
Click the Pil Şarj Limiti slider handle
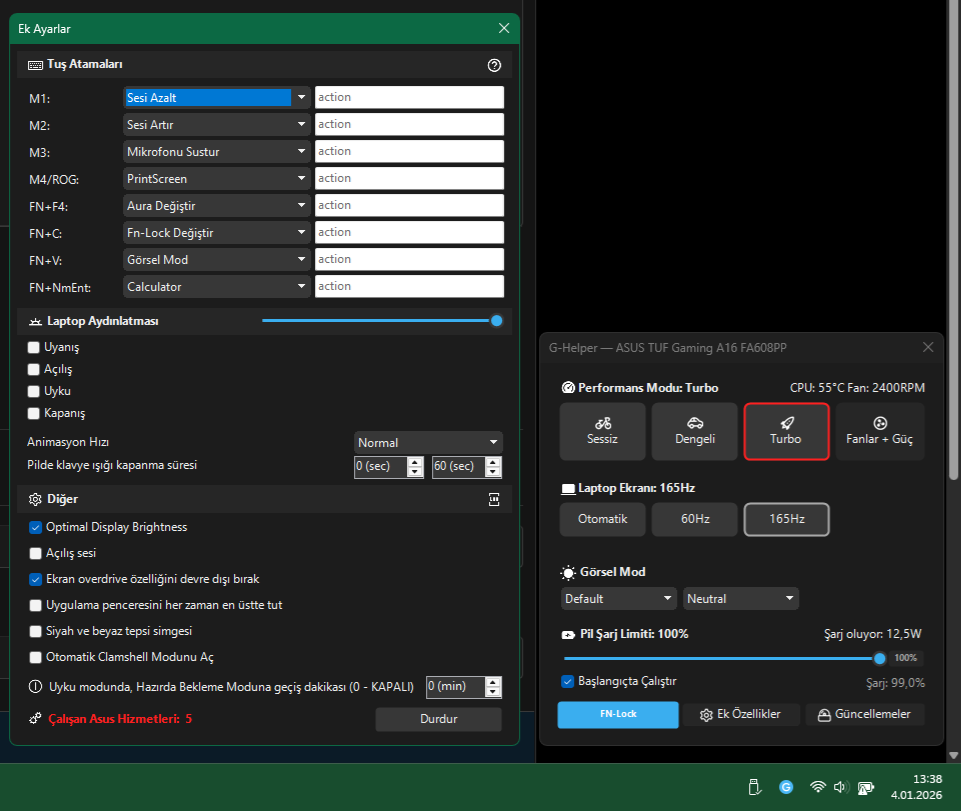point(879,658)
